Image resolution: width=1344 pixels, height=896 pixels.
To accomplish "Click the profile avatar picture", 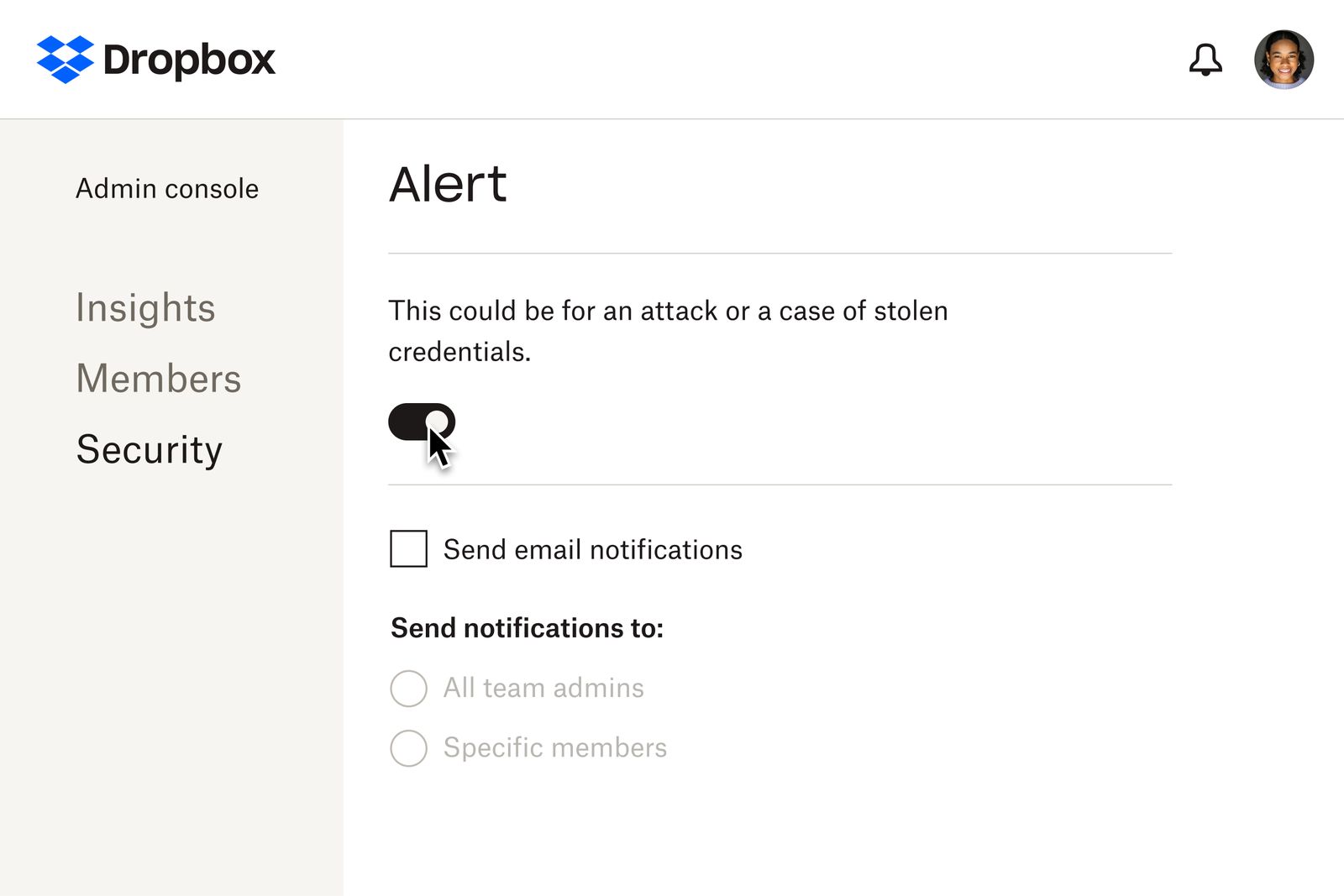I will pyautogui.click(x=1283, y=59).
